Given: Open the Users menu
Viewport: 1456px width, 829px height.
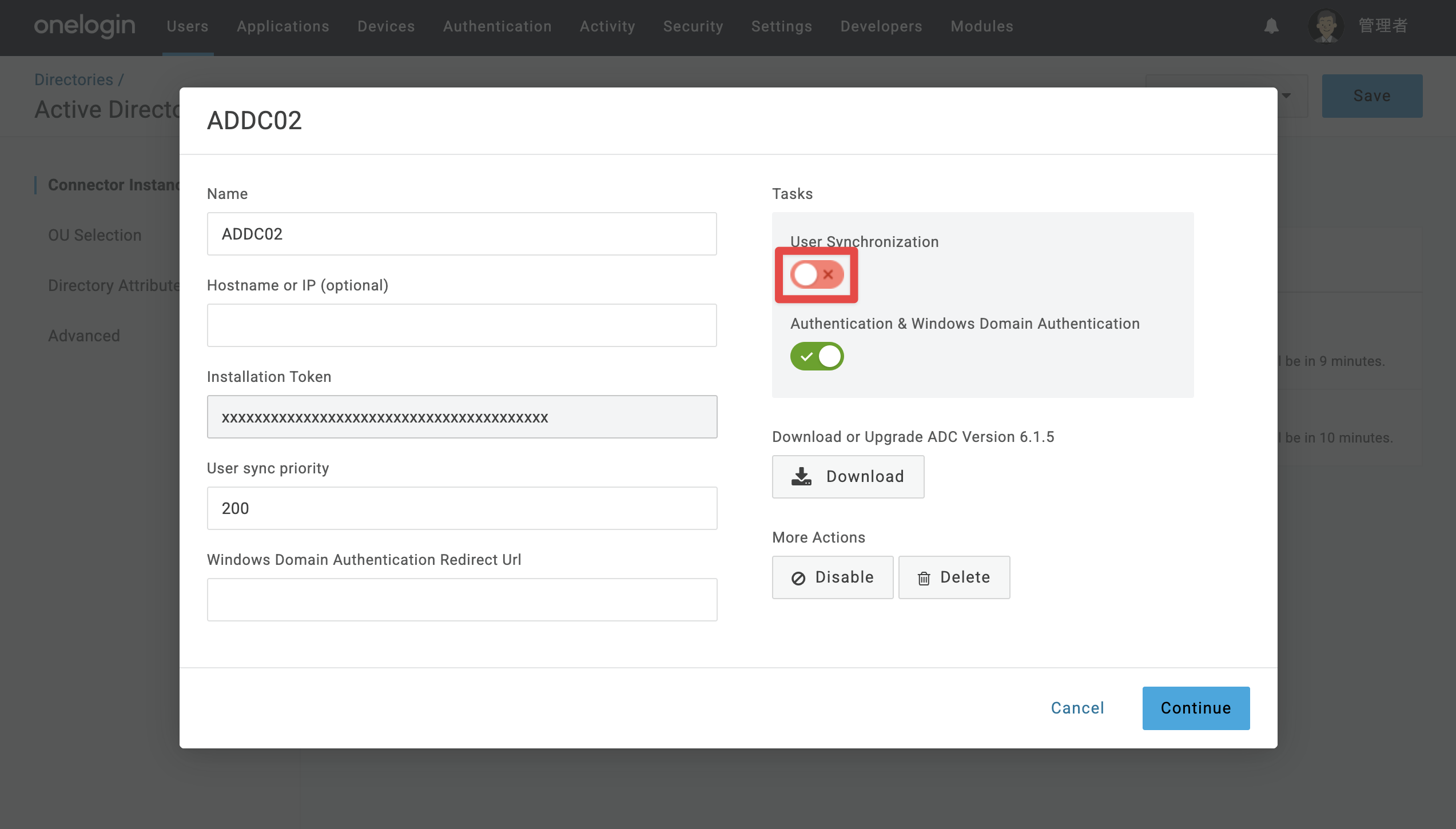Looking at the screenshot, I should 188,26.
